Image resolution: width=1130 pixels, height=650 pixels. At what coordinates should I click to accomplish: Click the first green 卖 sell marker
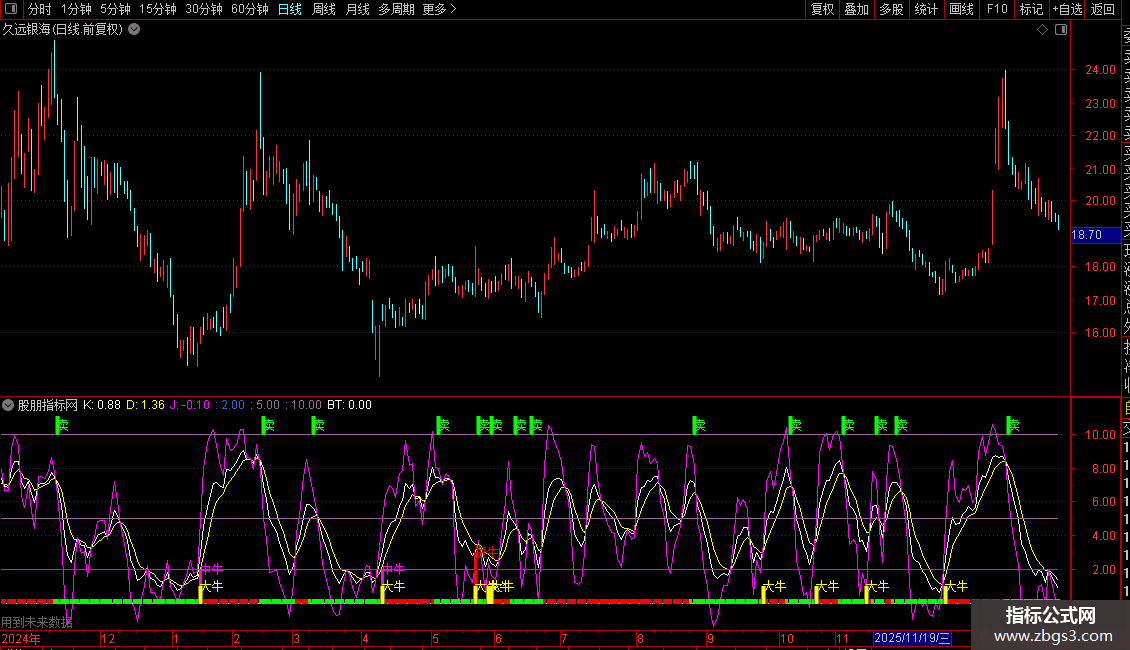61,425
